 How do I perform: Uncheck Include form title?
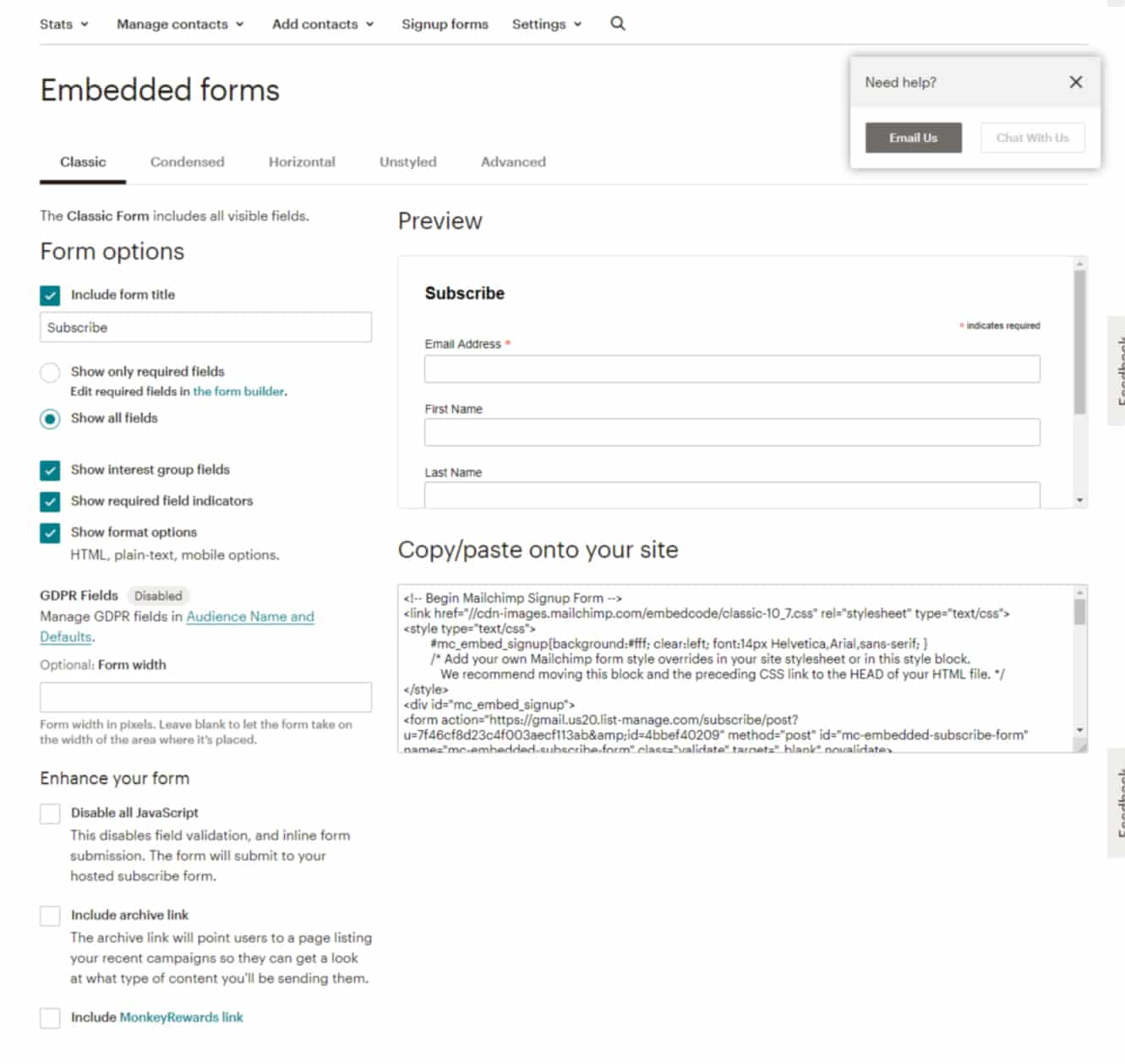[50, 295]
